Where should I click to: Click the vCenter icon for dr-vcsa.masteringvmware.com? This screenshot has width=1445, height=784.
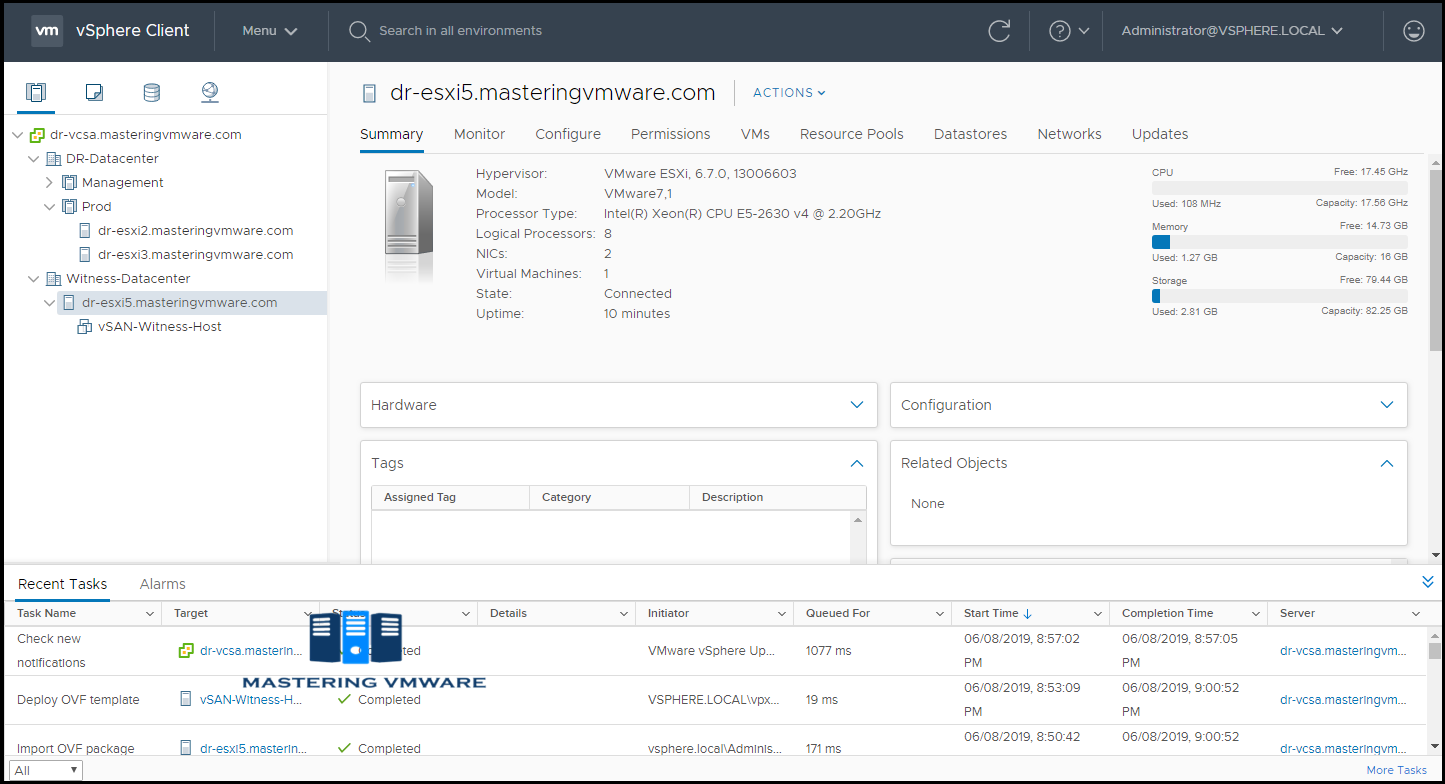coord(37,135)
